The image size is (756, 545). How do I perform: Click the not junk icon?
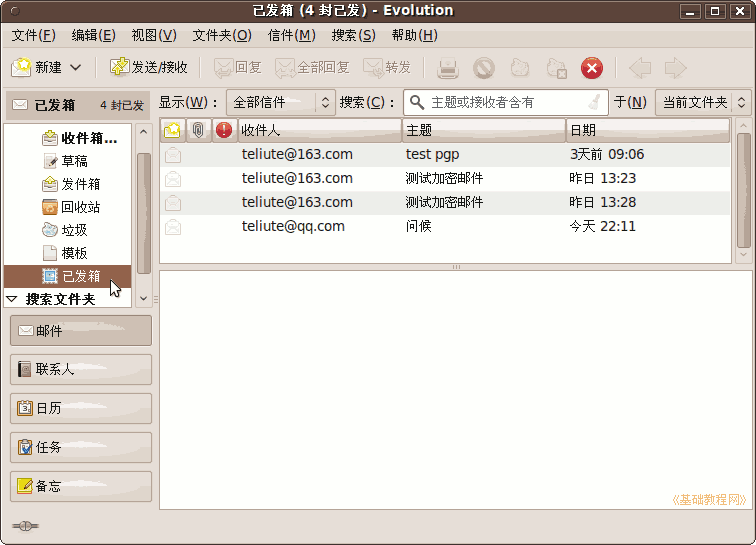(520, 68)
